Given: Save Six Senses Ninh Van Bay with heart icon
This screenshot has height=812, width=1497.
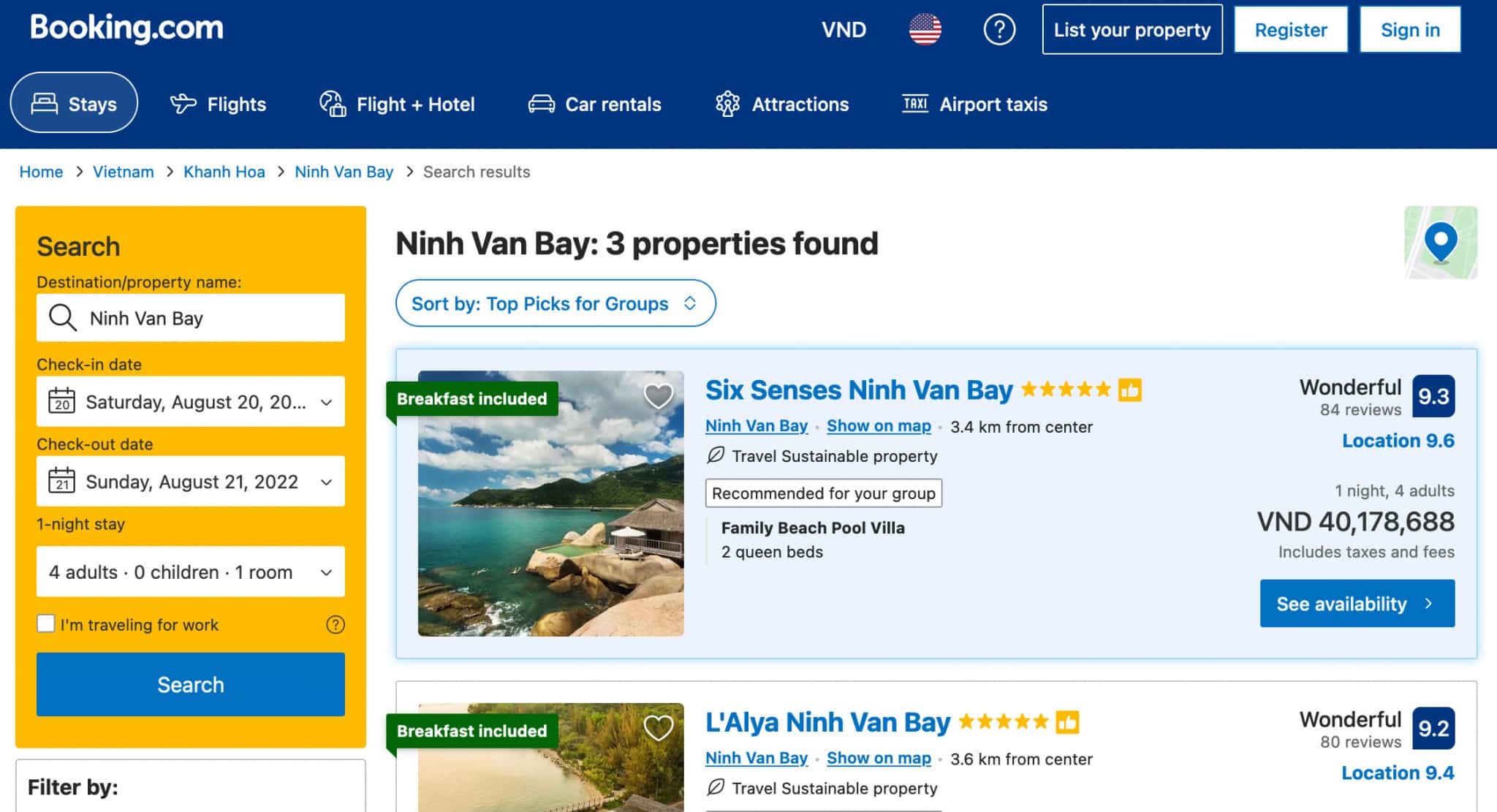Looking at the screenshot, I should [658, 396].
